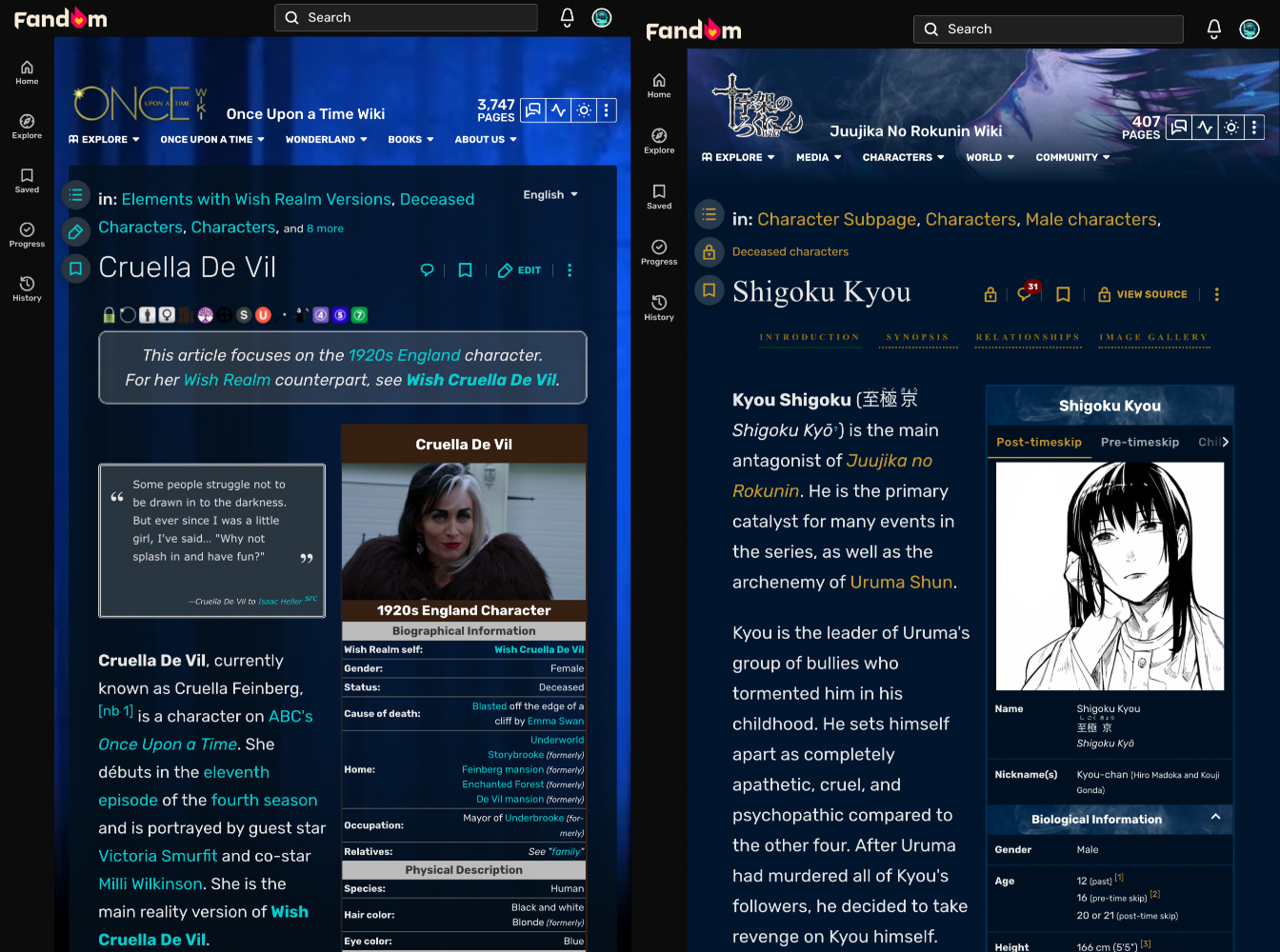Open Explore in the Juujika No Rokunin sidebar
Image resolution: width=1280 pixels, height=952 pixels.
pyautogui.click(x=659, y=141)
